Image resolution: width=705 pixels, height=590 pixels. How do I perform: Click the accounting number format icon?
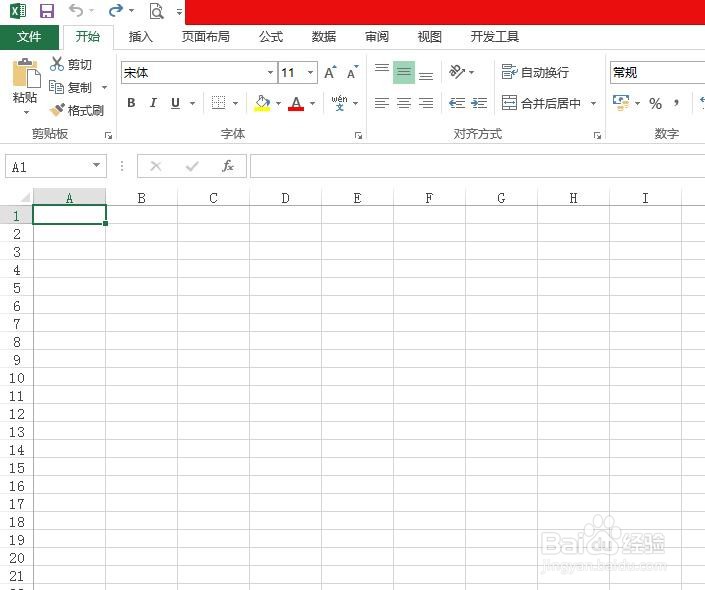(x=621, y=103)
